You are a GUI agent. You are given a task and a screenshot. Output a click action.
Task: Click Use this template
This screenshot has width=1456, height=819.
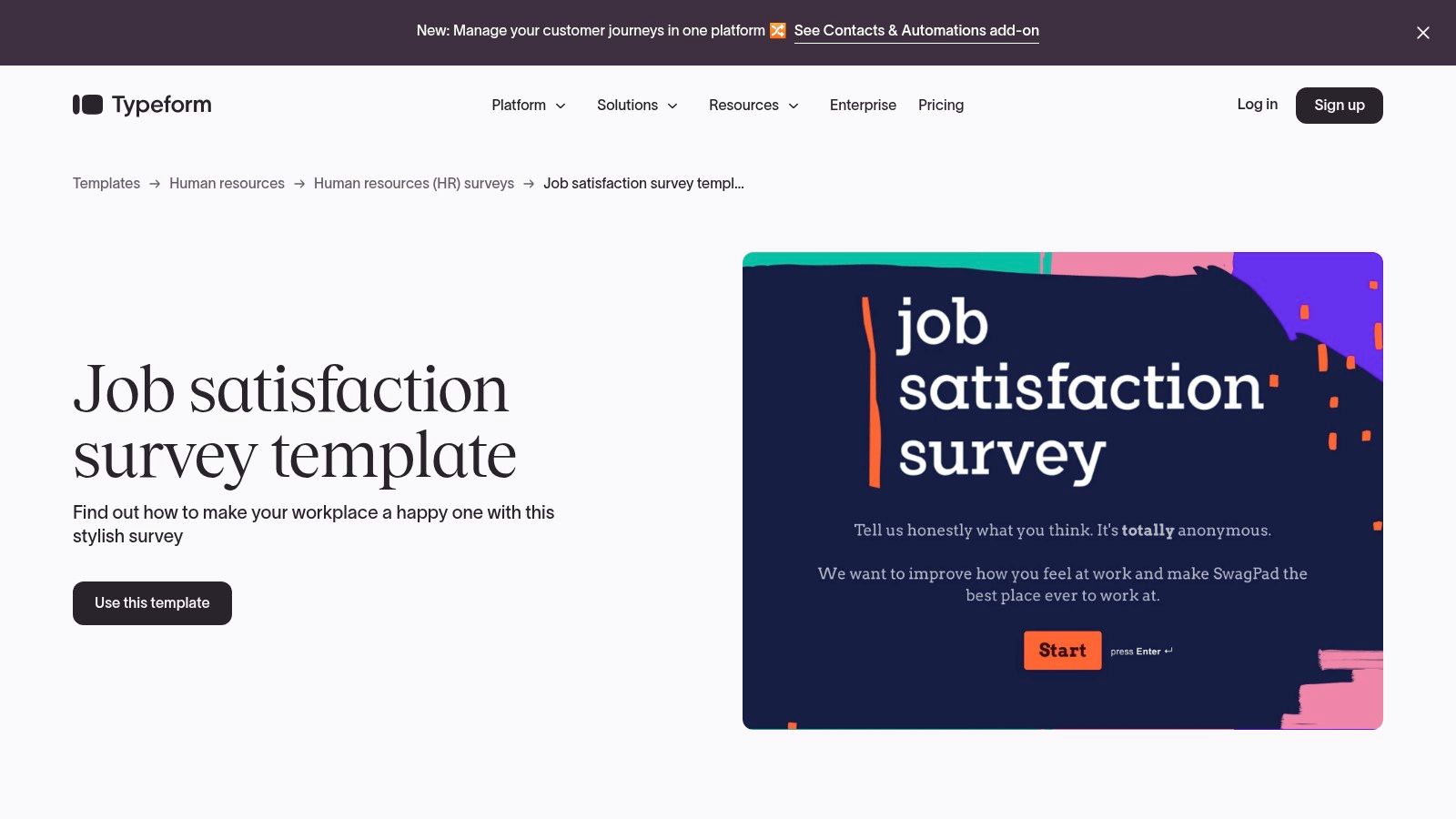pos(151,602)
